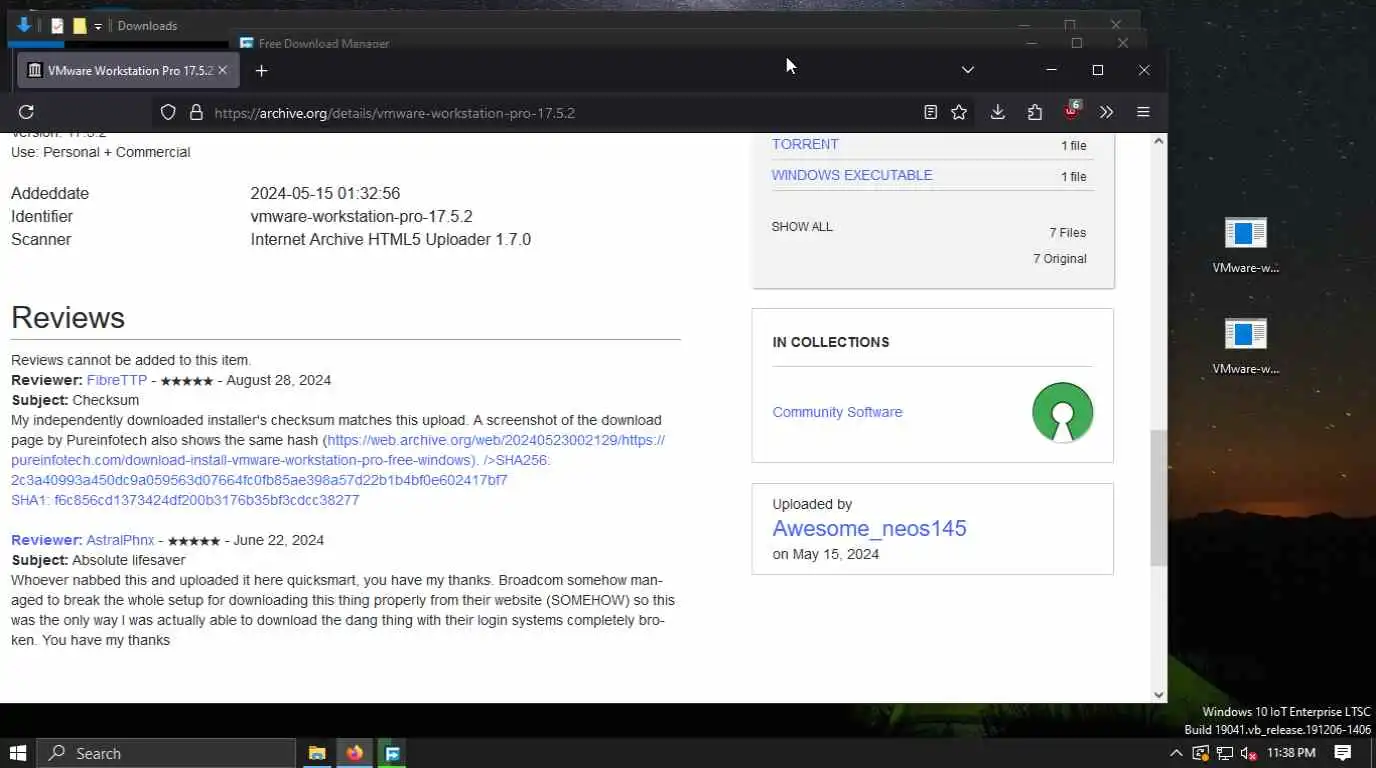Open the TORRENT download option
The width and height of the screenshot is (1376, 768).
[x=805, y=144]
